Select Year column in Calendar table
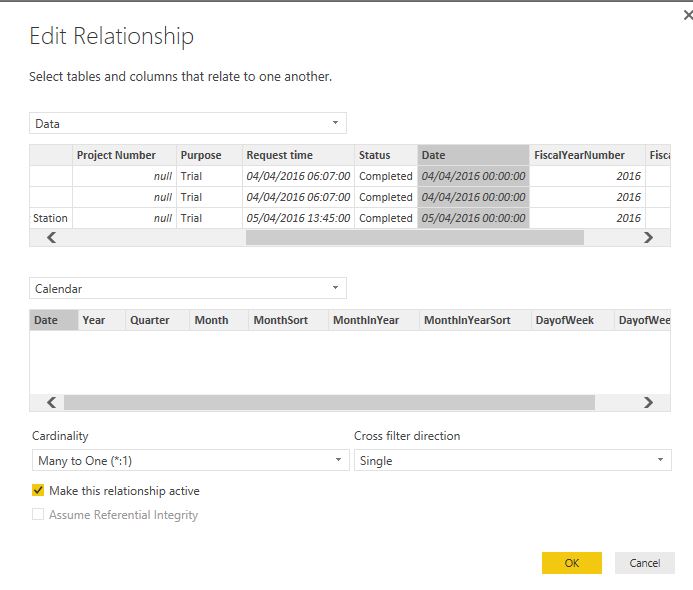Image resolution: width=693 pixels, height=590 pixels. pos(102,320)
